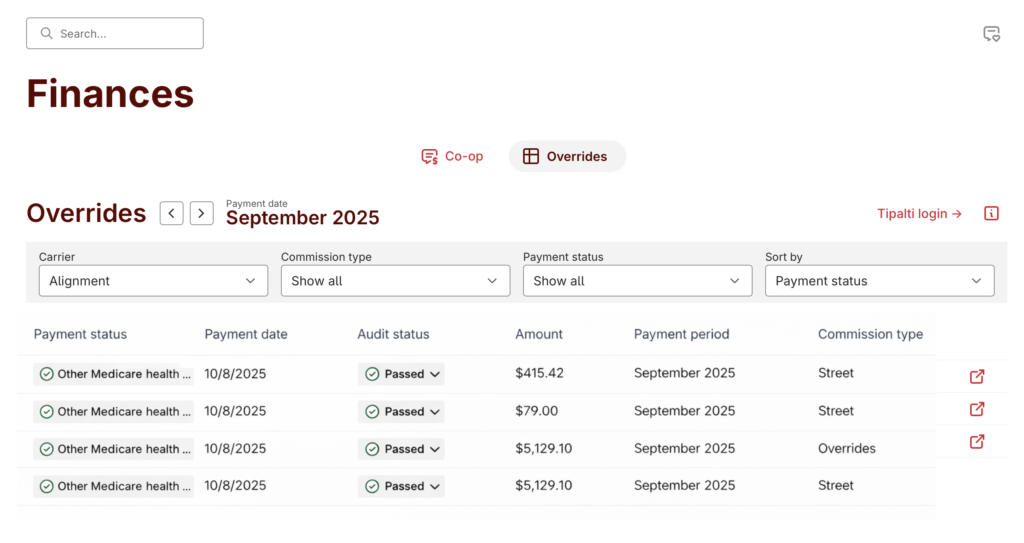Select the Overrides tab
This screenshot has width=1024, height=543.
click(x=567, y=156)
